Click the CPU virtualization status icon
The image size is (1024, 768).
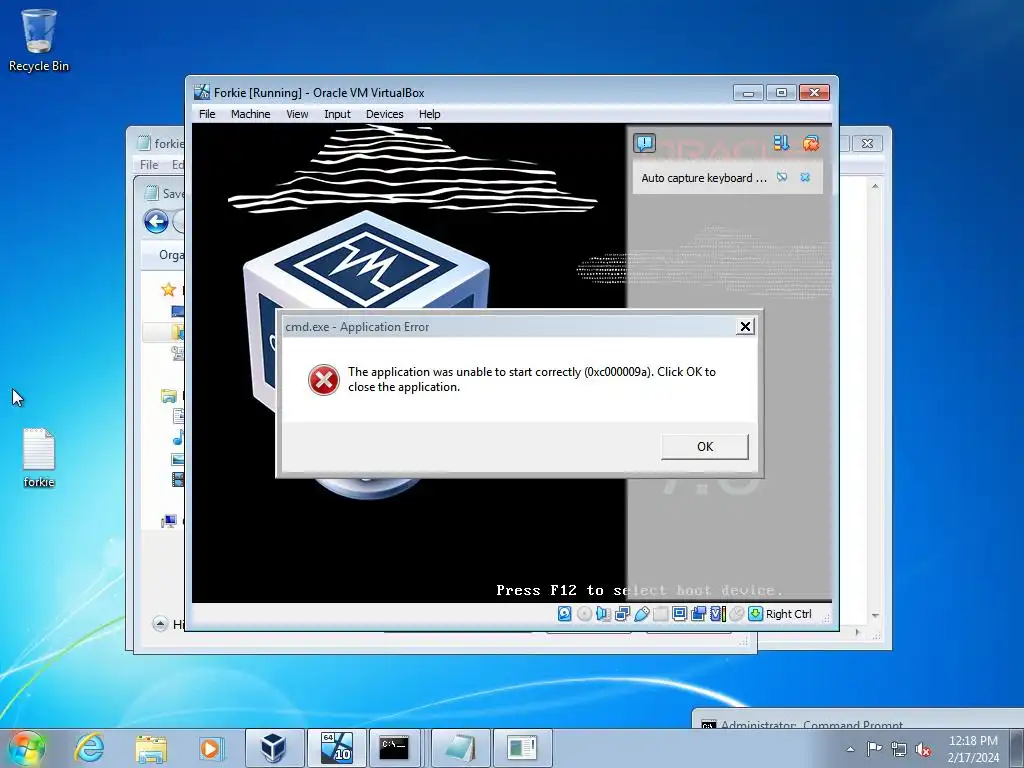click(718, 613)
